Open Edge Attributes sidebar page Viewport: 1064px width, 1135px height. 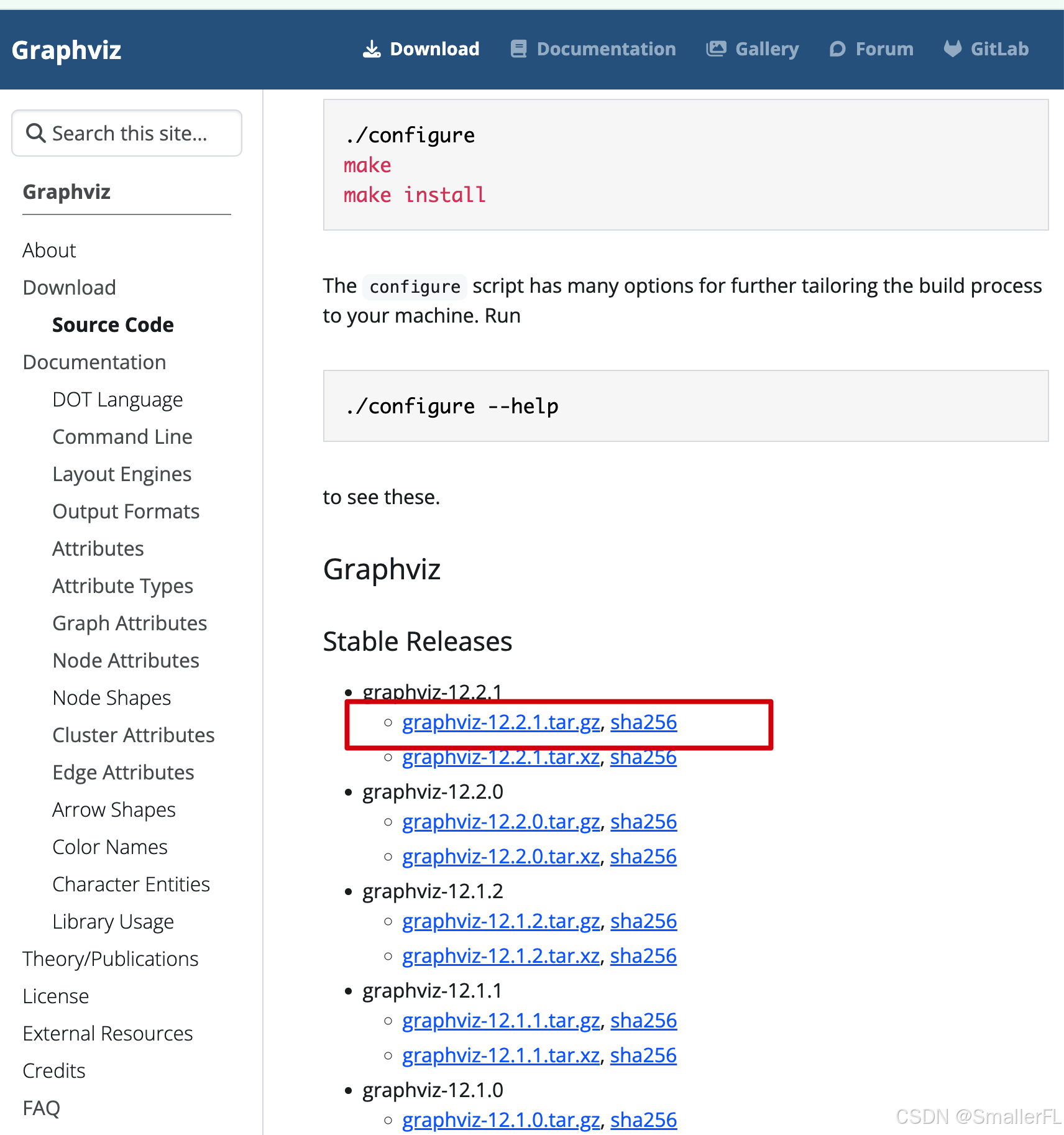click(124, 773)
